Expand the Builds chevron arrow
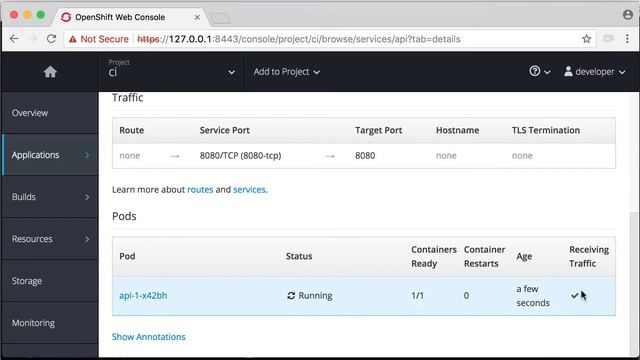 (x=87, y=197)
